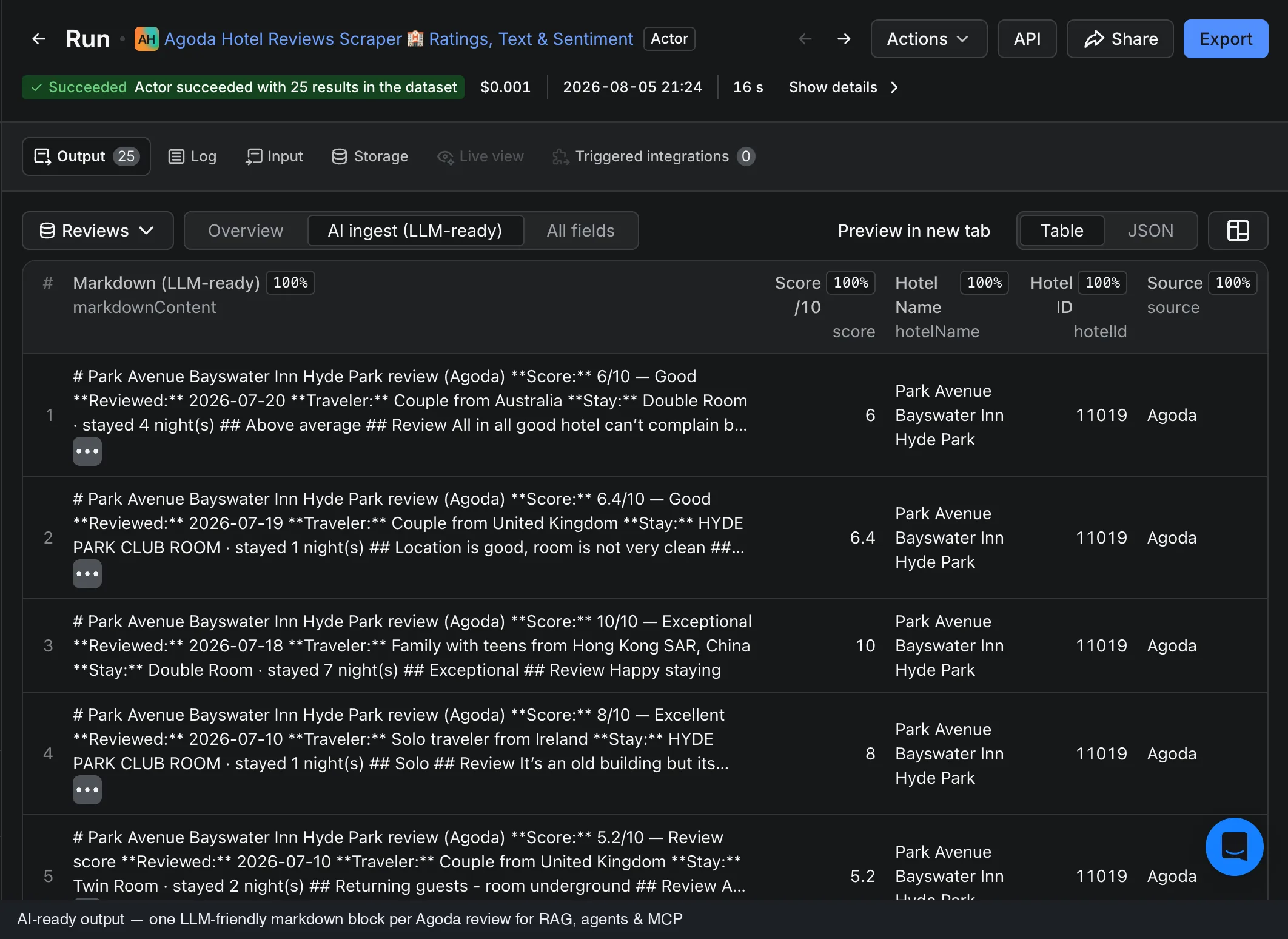Switch to Table format
The width and height of the screenshot is (1288, 939).
[x=1062, y=231]
